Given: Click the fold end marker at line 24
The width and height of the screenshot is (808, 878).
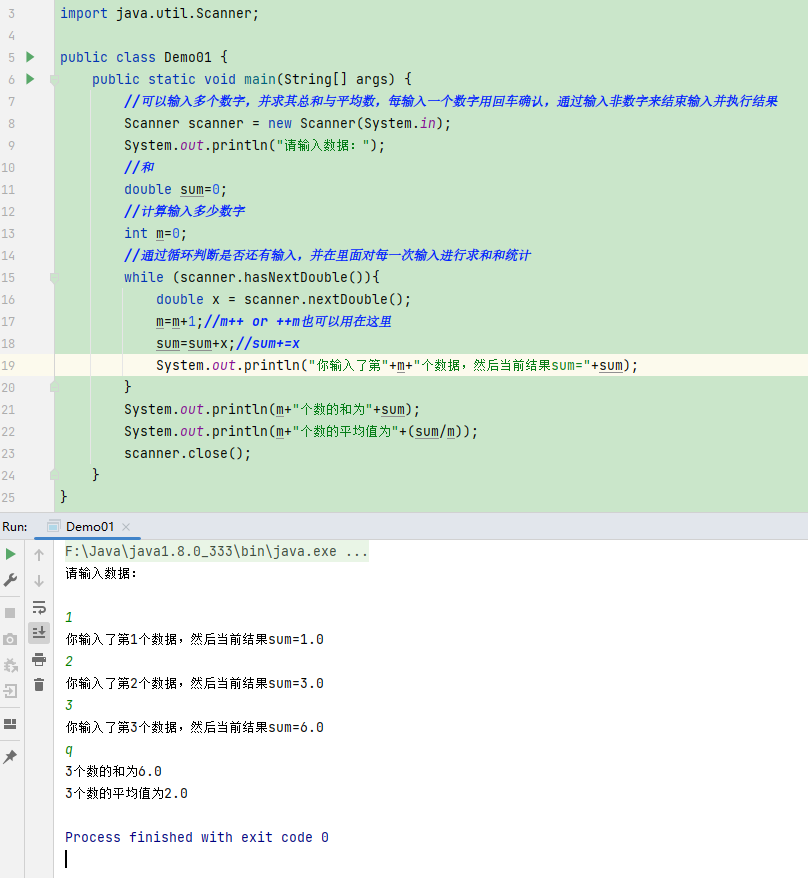Looking at the screenshot, I should click(54, 475).
